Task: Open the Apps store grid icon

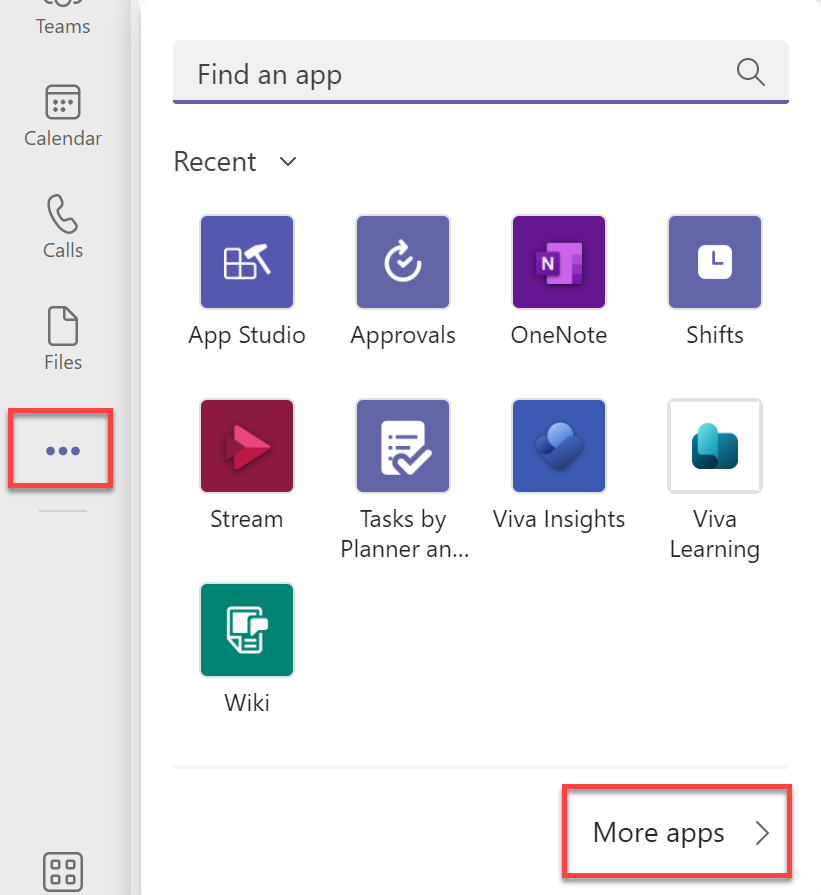Action: point(63,872)
